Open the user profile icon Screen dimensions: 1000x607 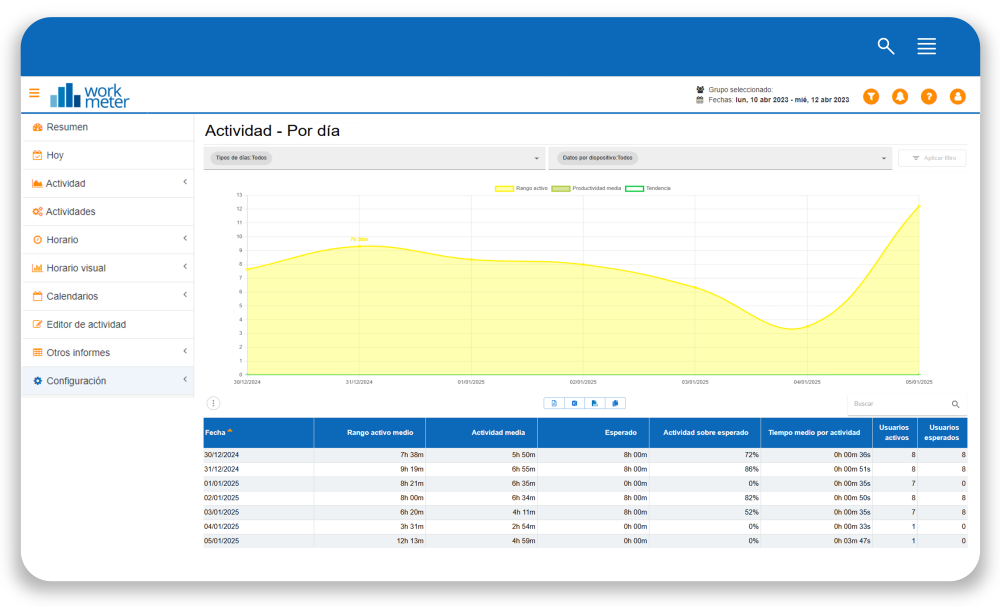click(957, 96)
